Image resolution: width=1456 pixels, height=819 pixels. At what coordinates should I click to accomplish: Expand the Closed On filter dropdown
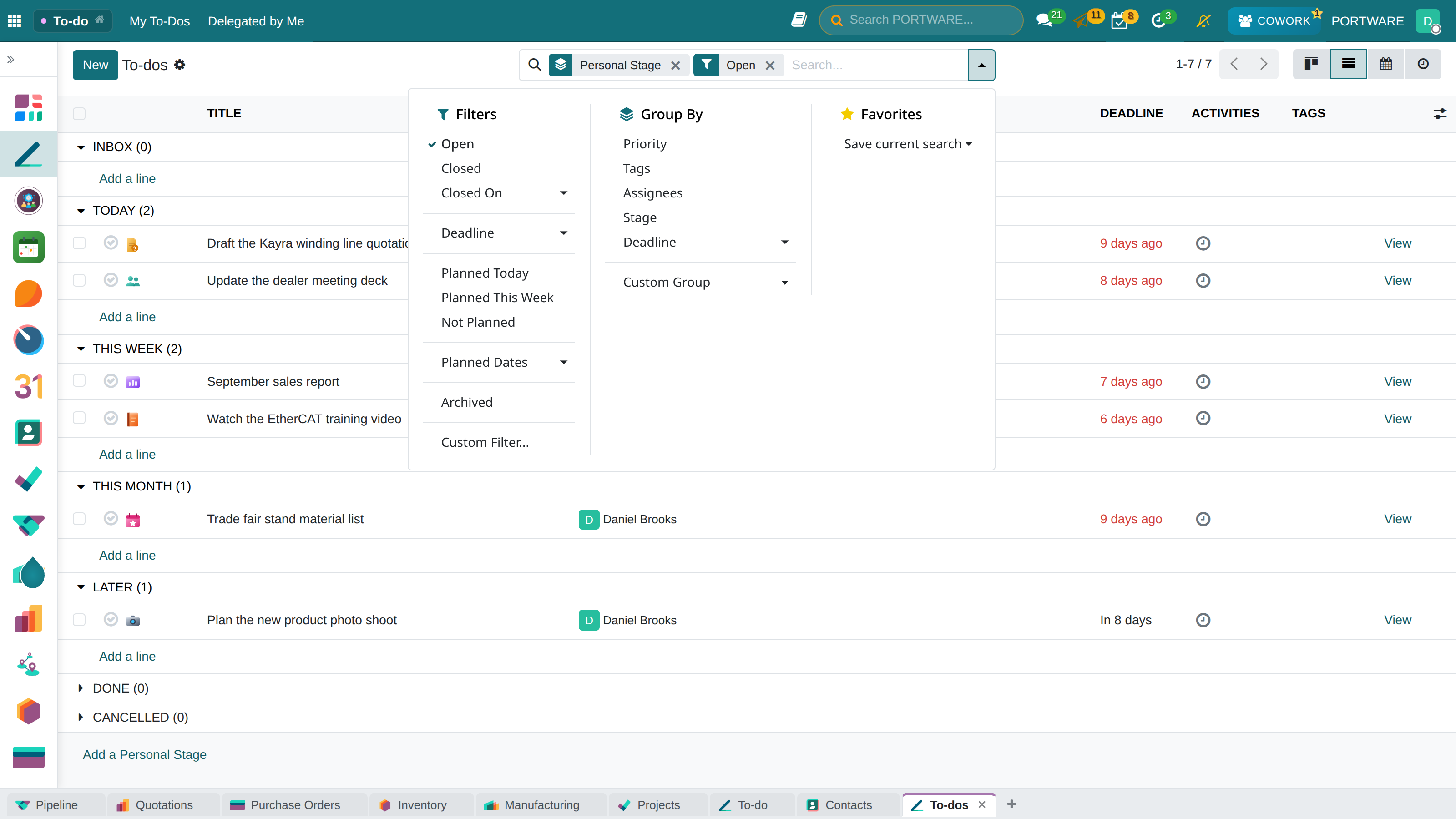coord(503,193)
